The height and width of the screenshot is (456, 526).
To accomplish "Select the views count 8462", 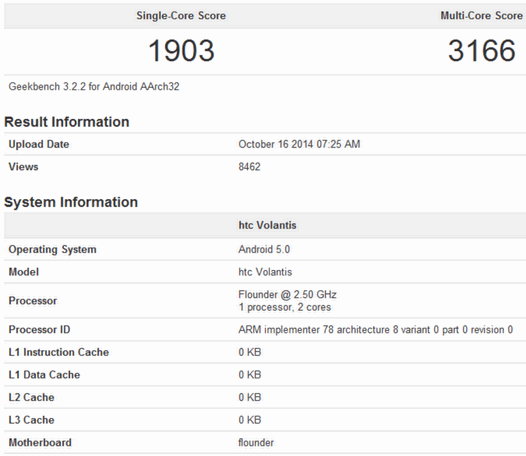I will [249, 167].
